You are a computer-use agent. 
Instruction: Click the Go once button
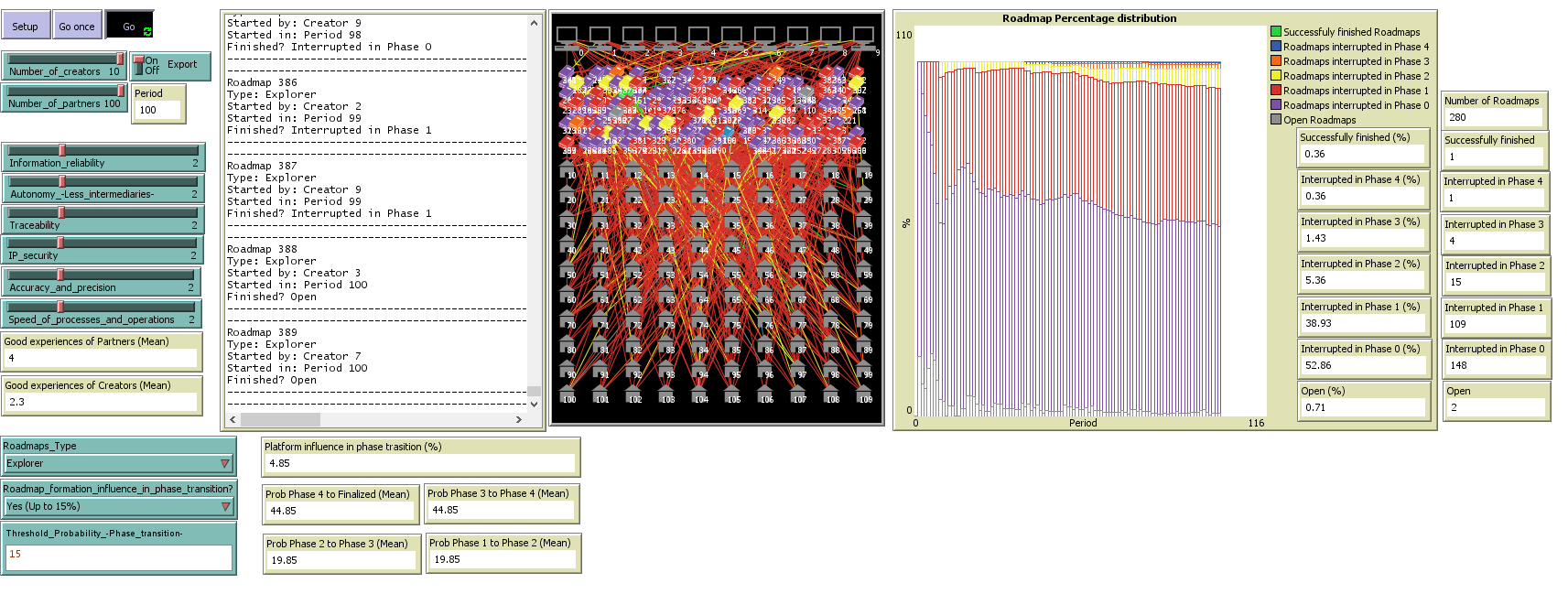coord(77,26)
